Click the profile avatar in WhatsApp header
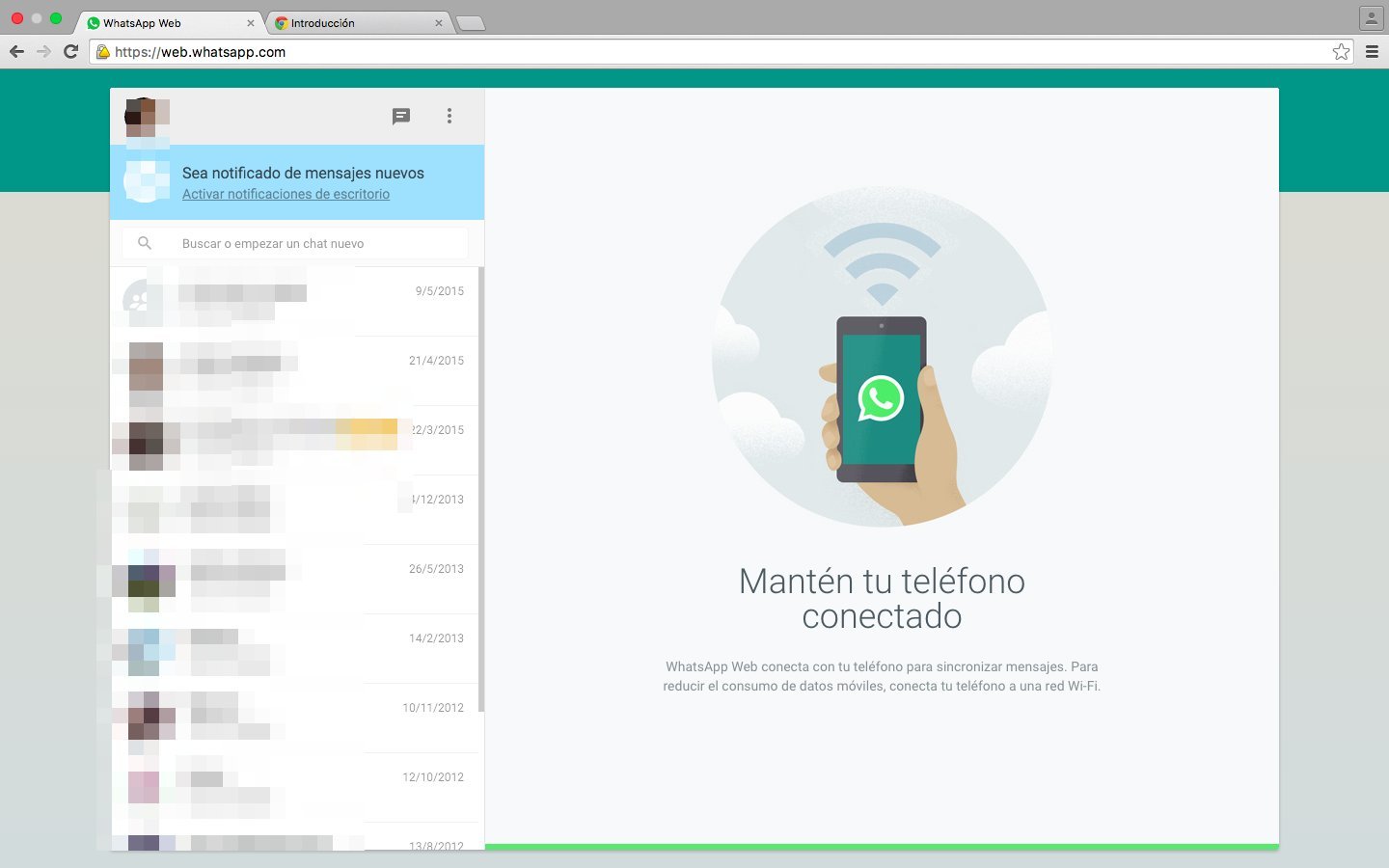This screenshot has width=1389, height=868. pos(147,117)
